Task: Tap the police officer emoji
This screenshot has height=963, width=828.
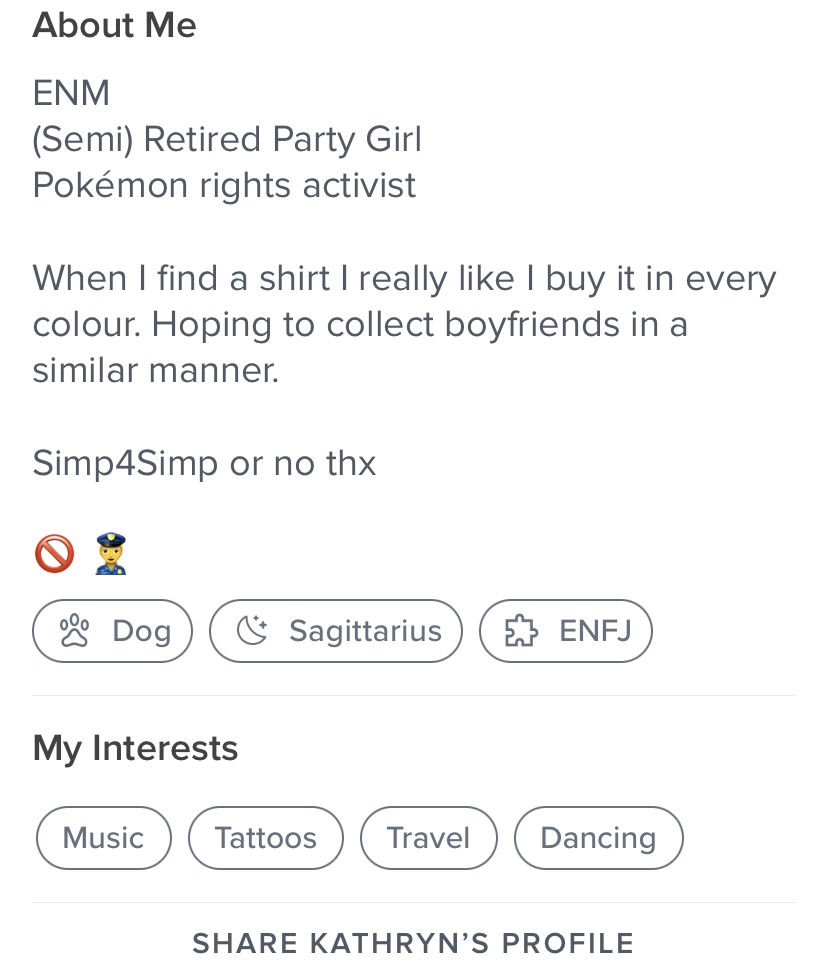Action: pos(111,553)
